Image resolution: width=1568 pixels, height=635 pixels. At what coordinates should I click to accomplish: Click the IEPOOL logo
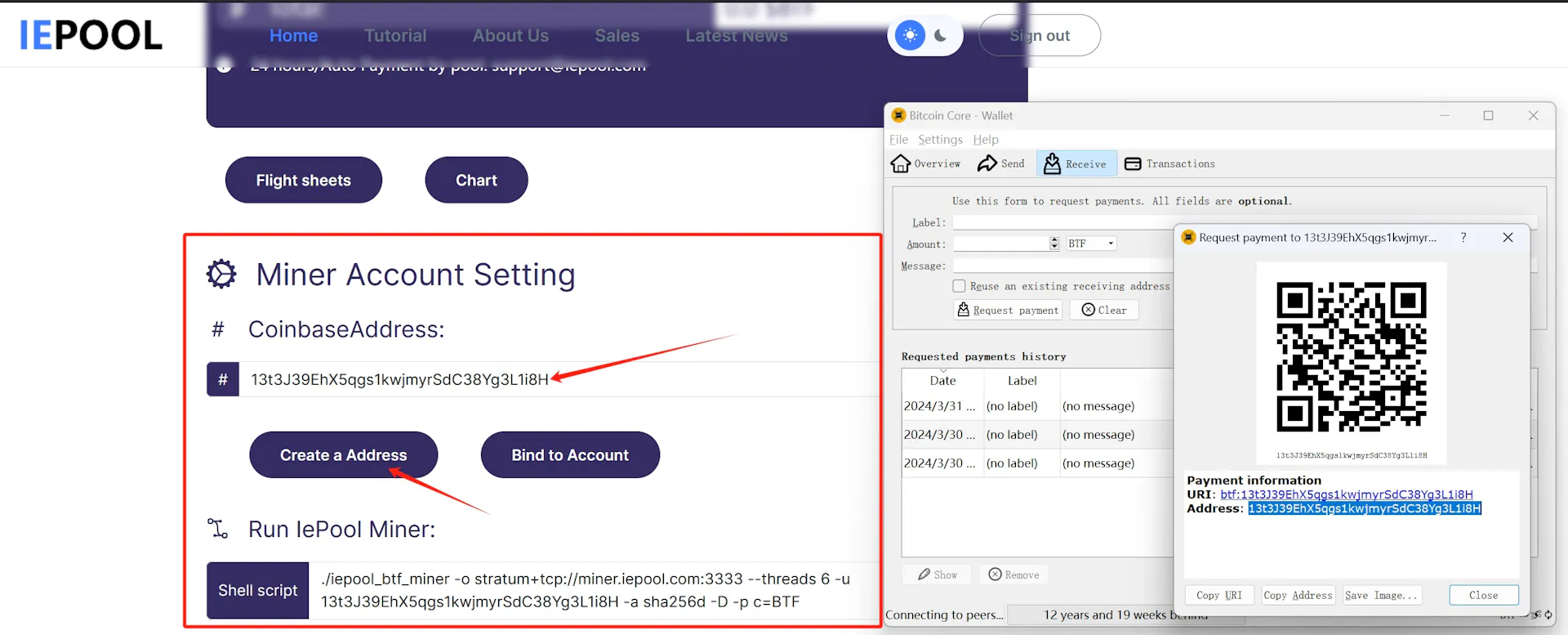(91, 35)
